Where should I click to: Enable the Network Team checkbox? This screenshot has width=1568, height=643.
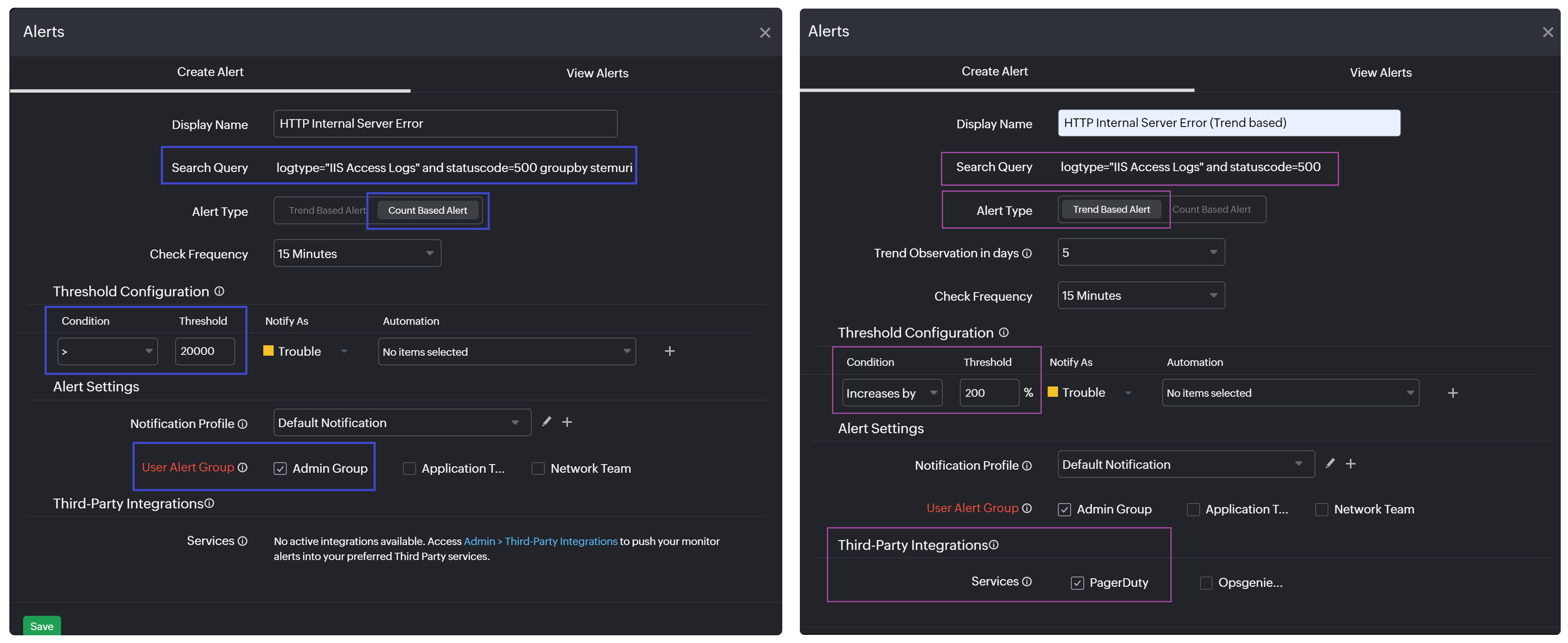(538, 468)
